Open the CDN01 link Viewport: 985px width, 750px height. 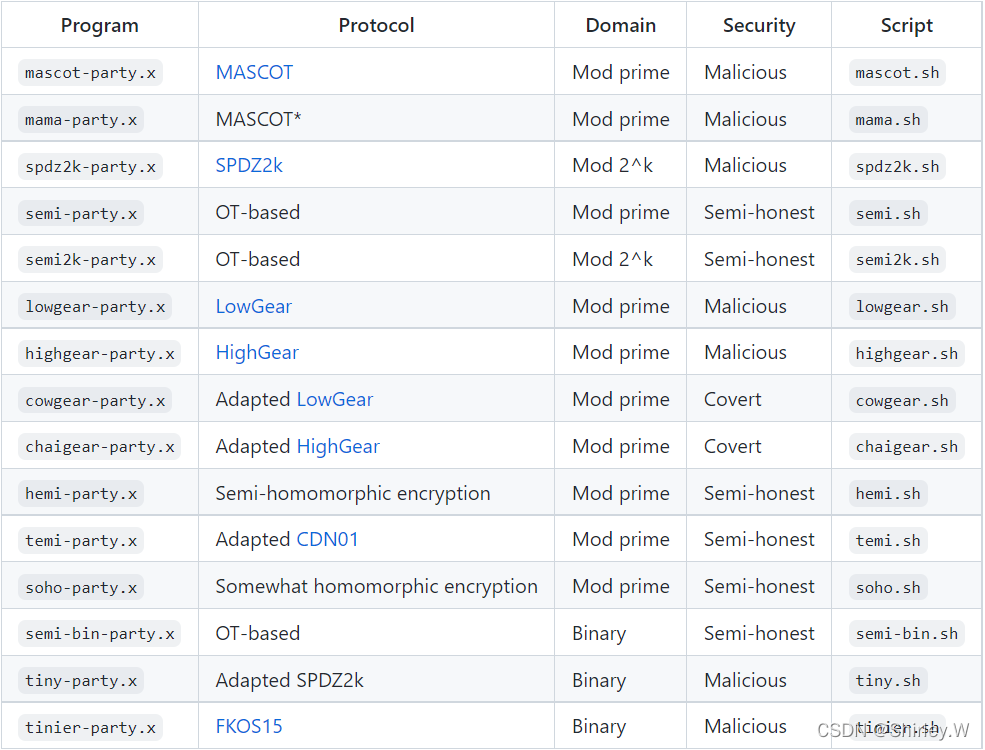pyautogui.click(x=327, y=539)
